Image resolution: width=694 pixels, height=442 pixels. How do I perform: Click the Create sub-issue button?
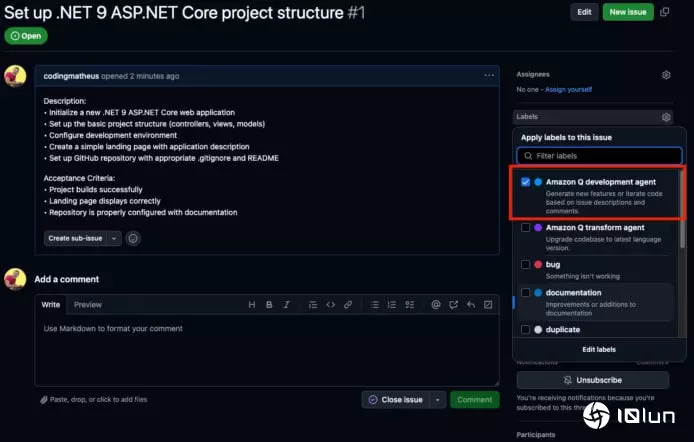tap(75, 238)
